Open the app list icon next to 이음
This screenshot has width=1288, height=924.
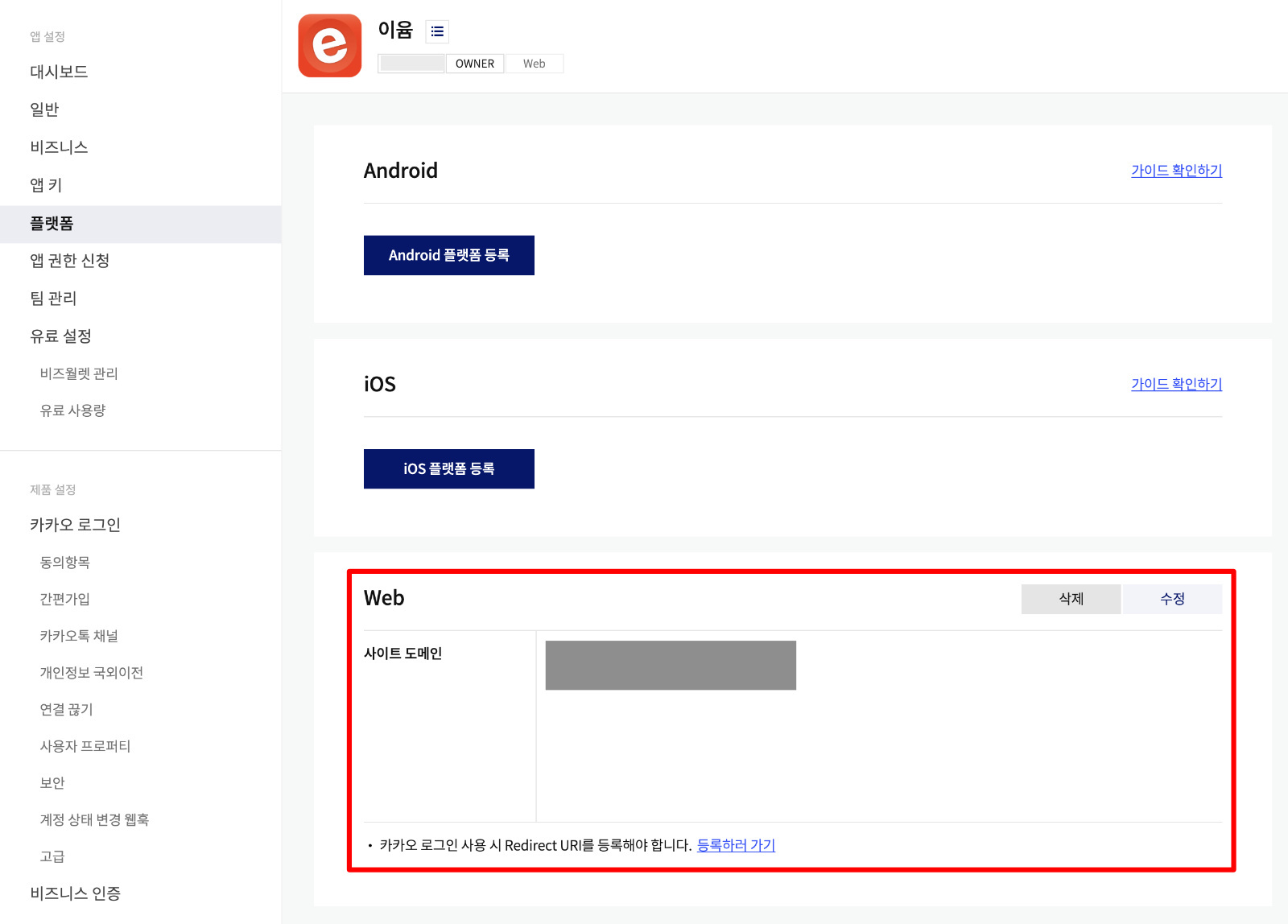[x=437, y=31]
